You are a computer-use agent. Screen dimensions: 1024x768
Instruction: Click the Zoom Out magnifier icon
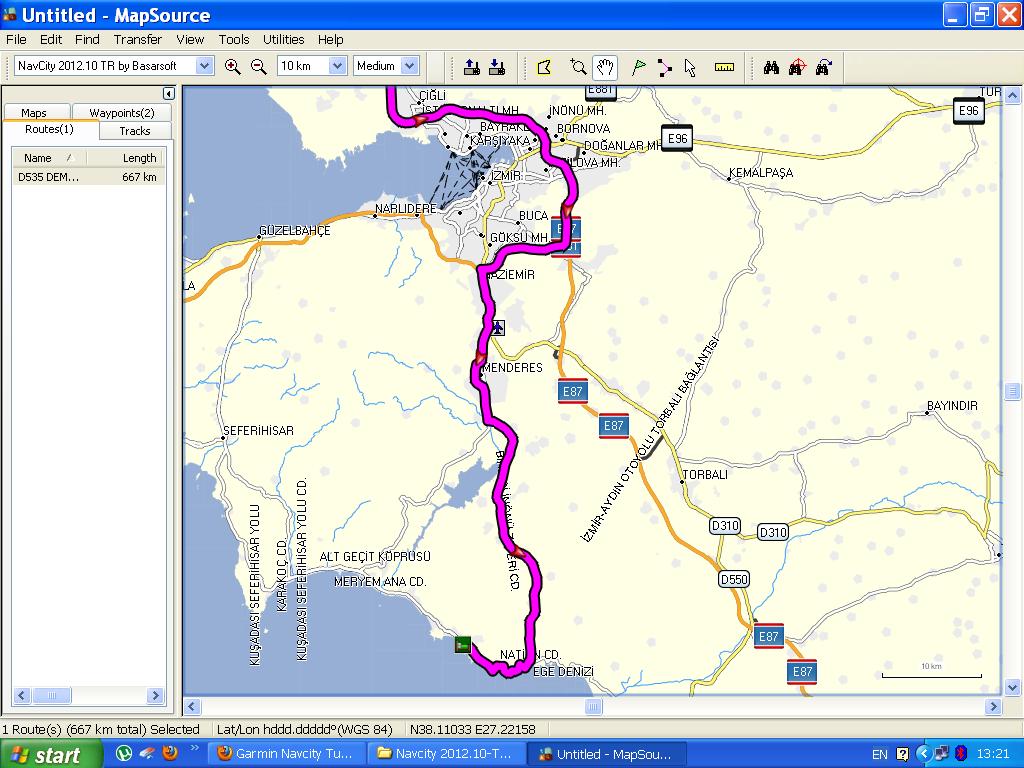[x=259, y=66]
